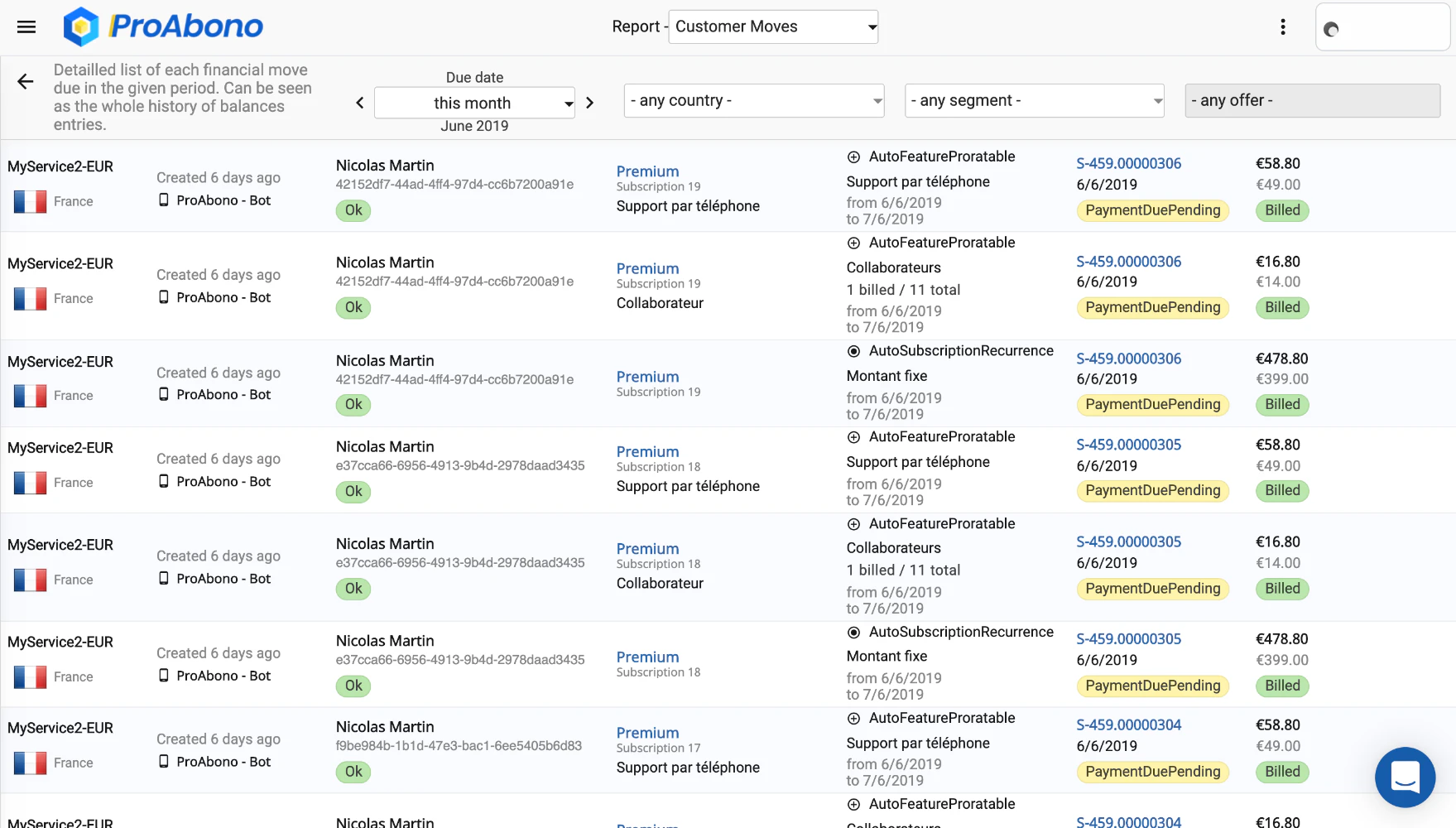
Task: Go to previous due date period
Action: pyautogui.click(x=360, y=103)
